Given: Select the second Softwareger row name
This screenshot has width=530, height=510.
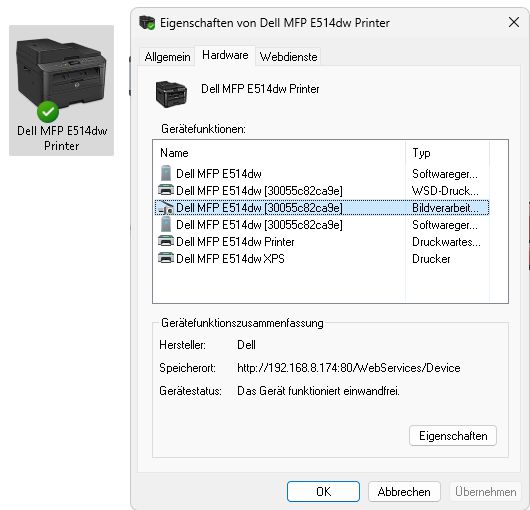Looking at the screenshot, I should 259,225.
